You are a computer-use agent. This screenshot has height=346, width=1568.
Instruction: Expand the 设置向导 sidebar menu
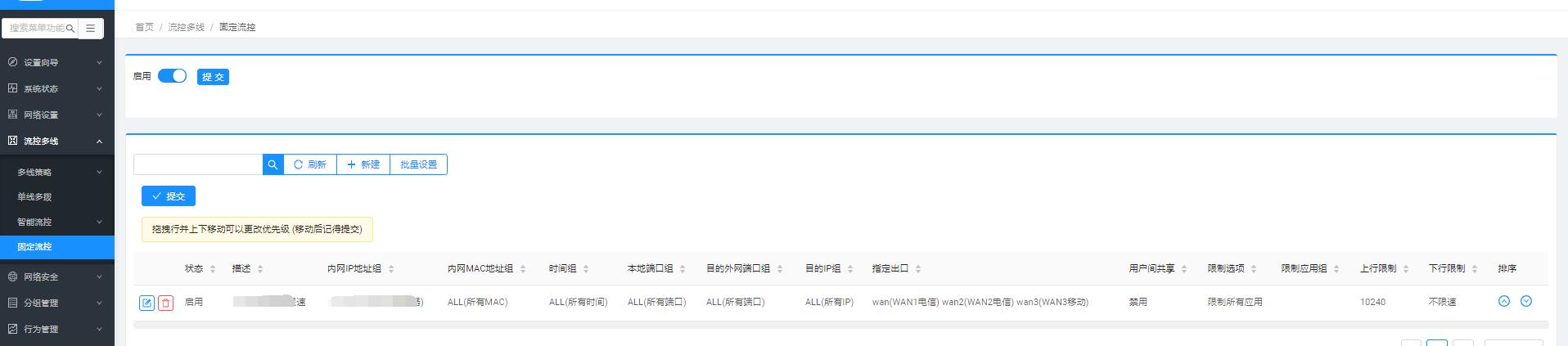pyautogui.click(x=57, y=62)
